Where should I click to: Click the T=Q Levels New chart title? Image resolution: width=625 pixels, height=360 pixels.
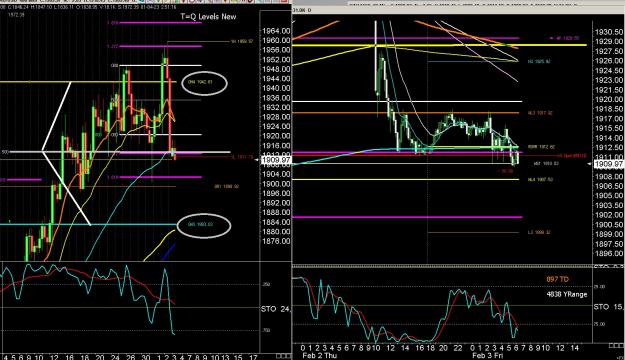click(208, 17)
